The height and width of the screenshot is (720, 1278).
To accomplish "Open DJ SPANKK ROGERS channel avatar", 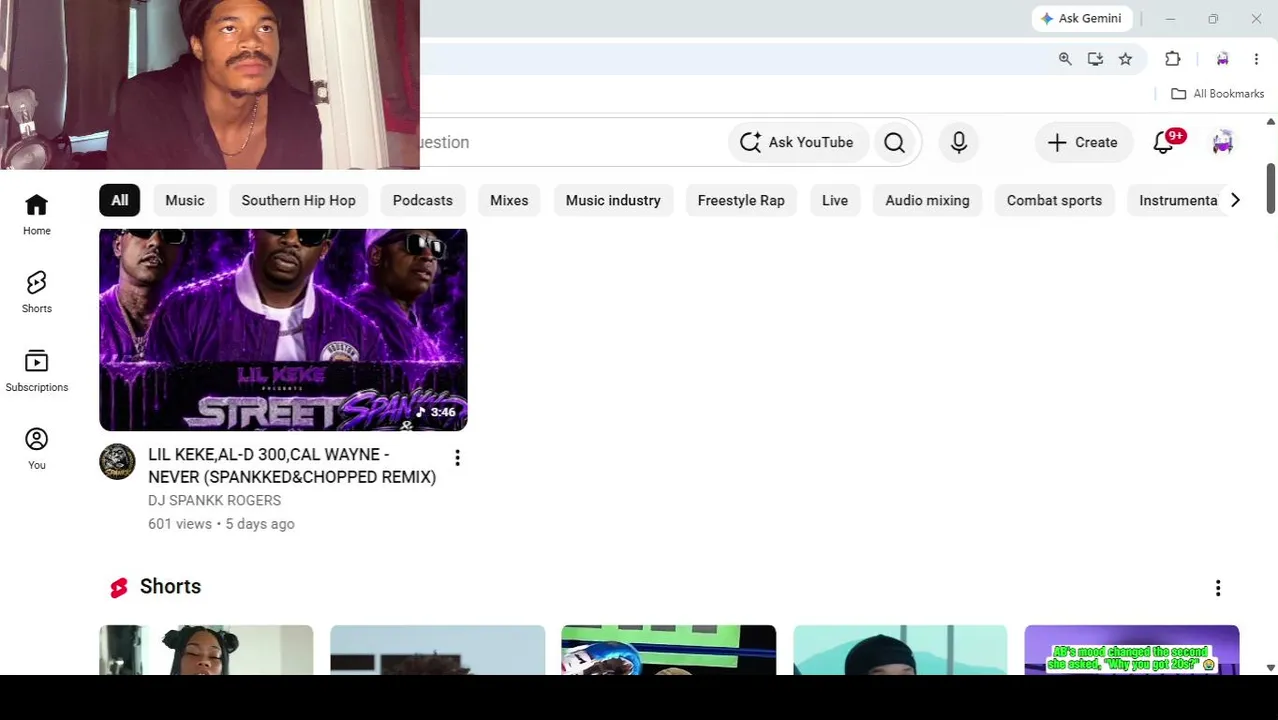I will click(117, 461).
